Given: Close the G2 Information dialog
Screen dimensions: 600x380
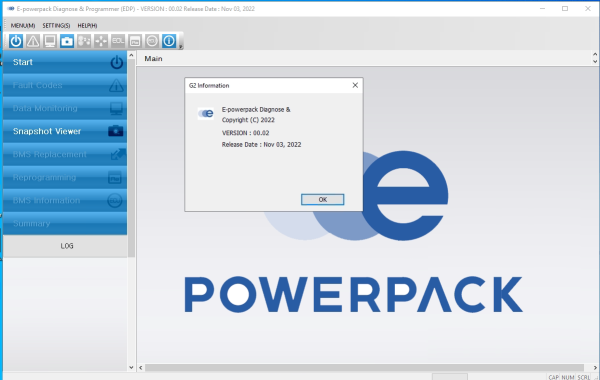Looking at the screenshot, I should [x=355, y=85].
